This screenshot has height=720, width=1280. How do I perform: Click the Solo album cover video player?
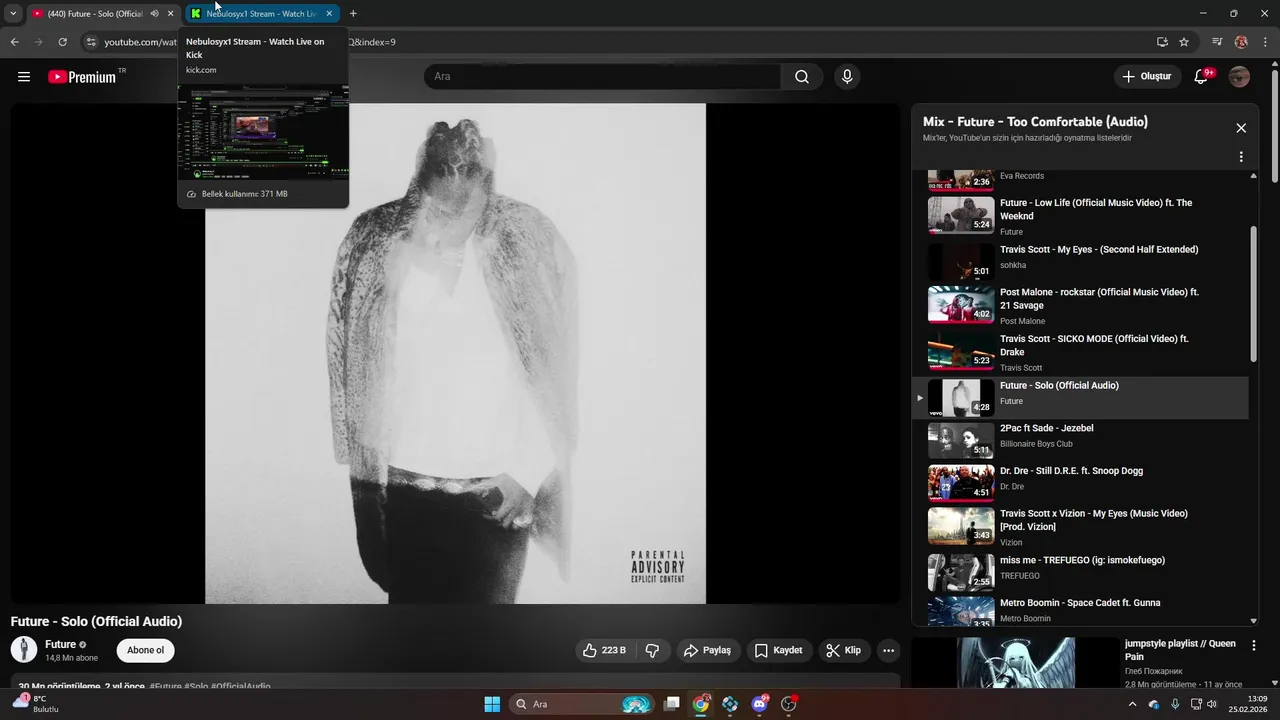(455, 353)
